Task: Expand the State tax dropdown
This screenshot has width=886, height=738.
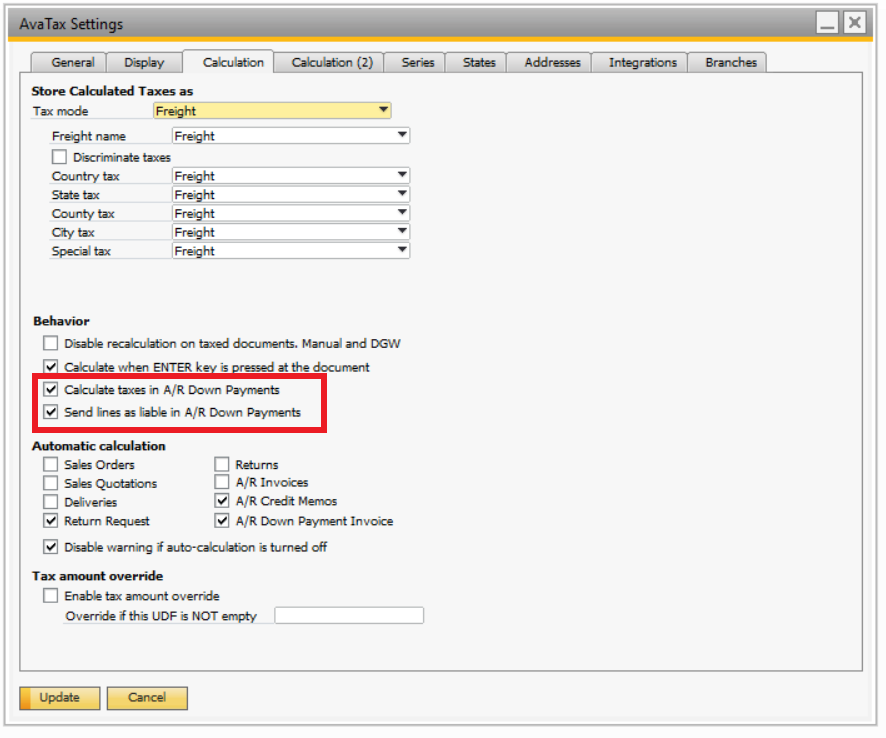Action: click(290, 194)
